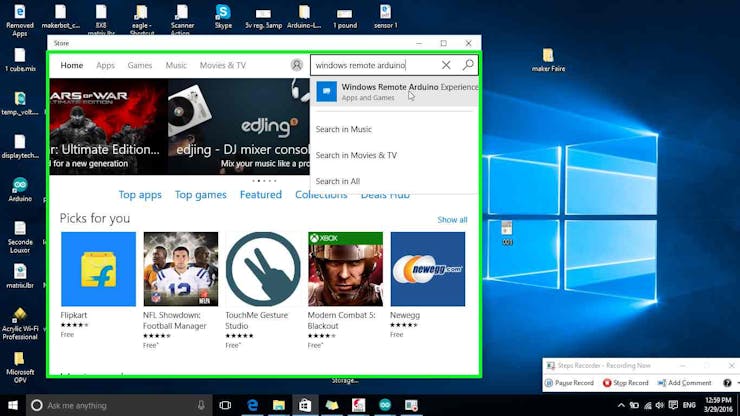The height and width of the screenshot is (416, 740).
Task: Open the Steps Recorder taskbar icon
Action: click(x=411, y=405)
